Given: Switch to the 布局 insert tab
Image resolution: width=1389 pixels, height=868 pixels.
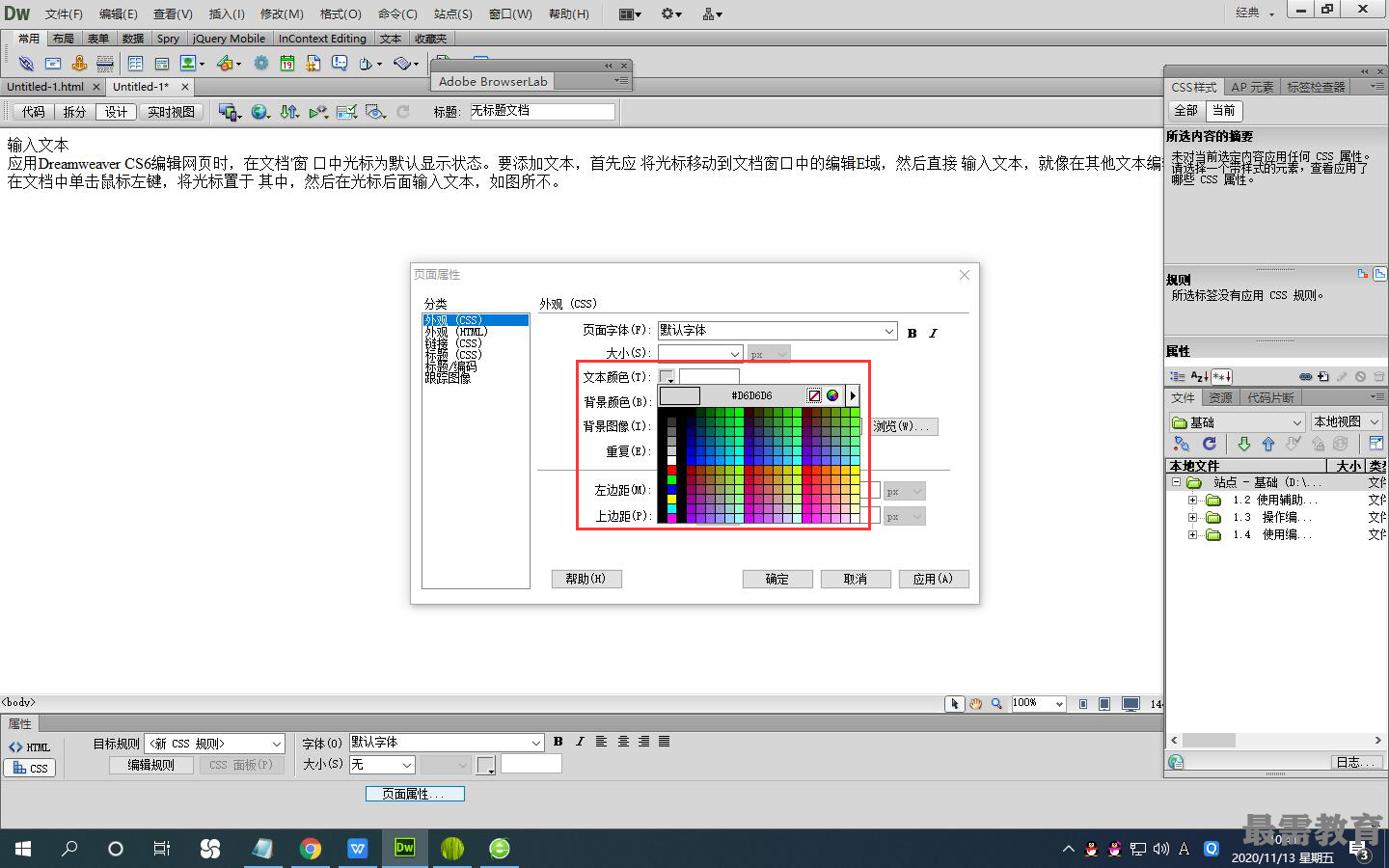Looking at the screenshot, I should click(64, 39).
